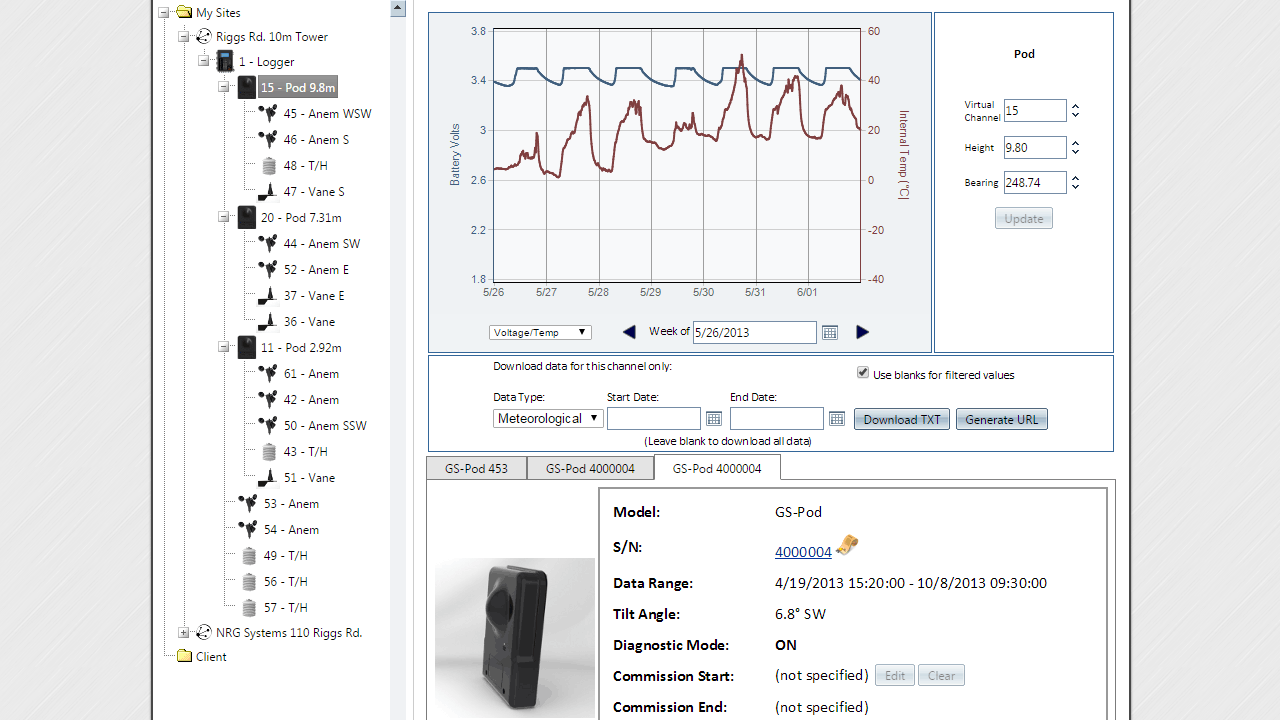Decrease the Height stepper value
1280x720 pixels.
pyautogui.click(x=1075, y=152)
